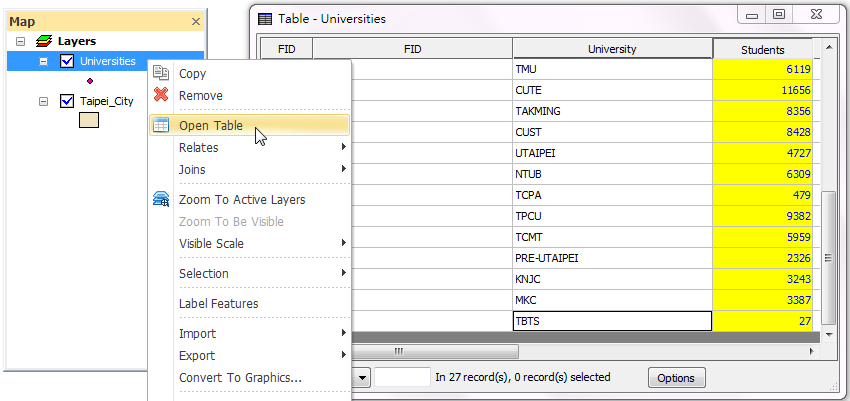Collapse the Taipei_City layer node
The width and height of the screenshot is (850, 401).
(x=43, y=101)
